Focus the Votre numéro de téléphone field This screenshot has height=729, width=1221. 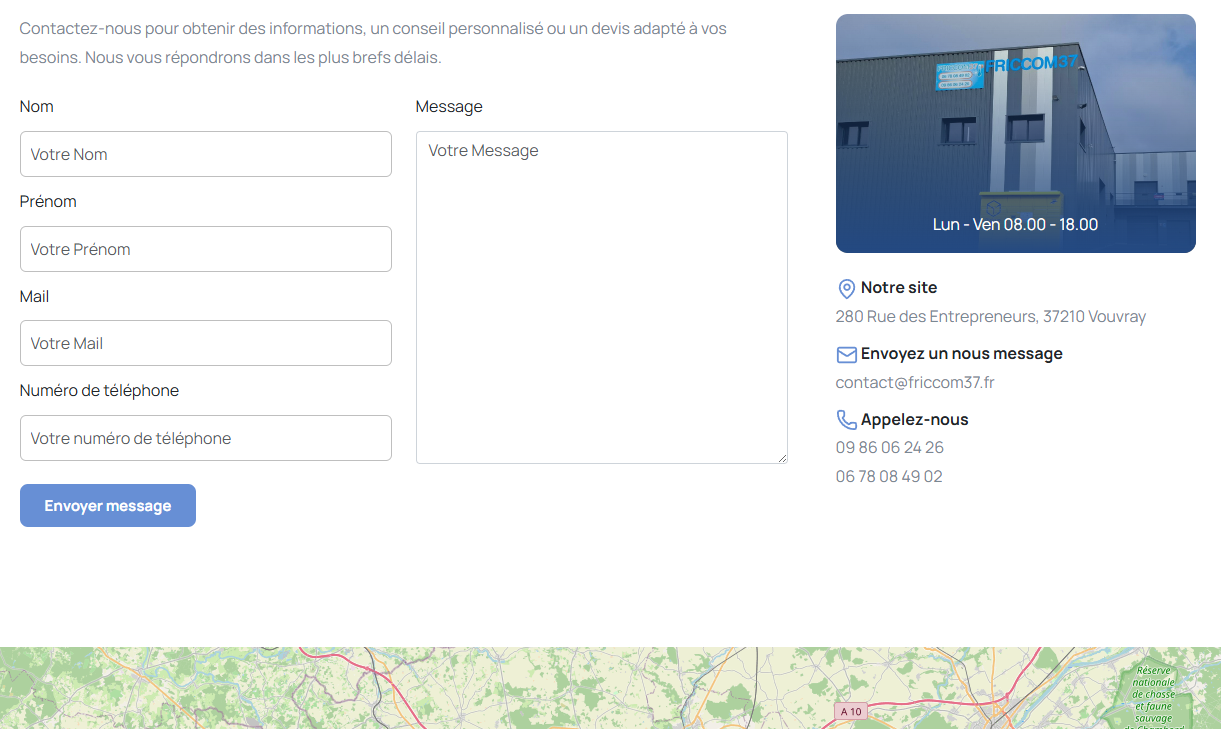tap(206, 438)
